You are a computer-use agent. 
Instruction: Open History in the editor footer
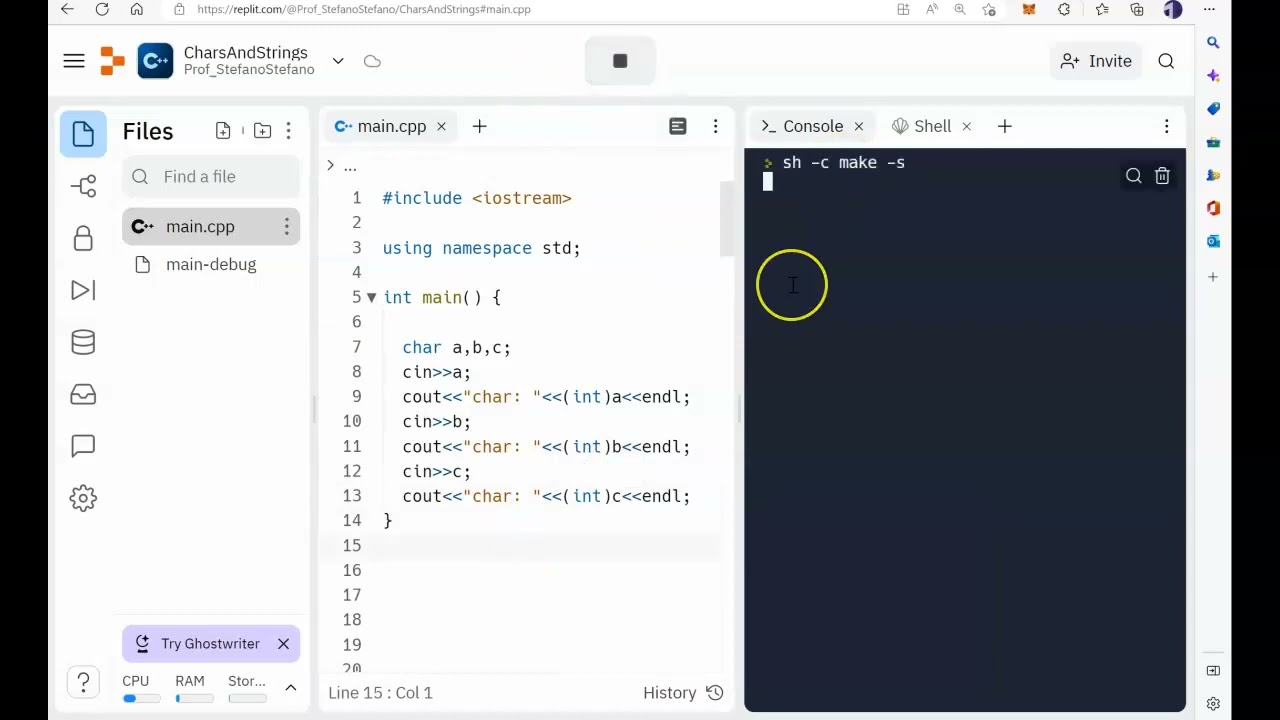point(683,693)
